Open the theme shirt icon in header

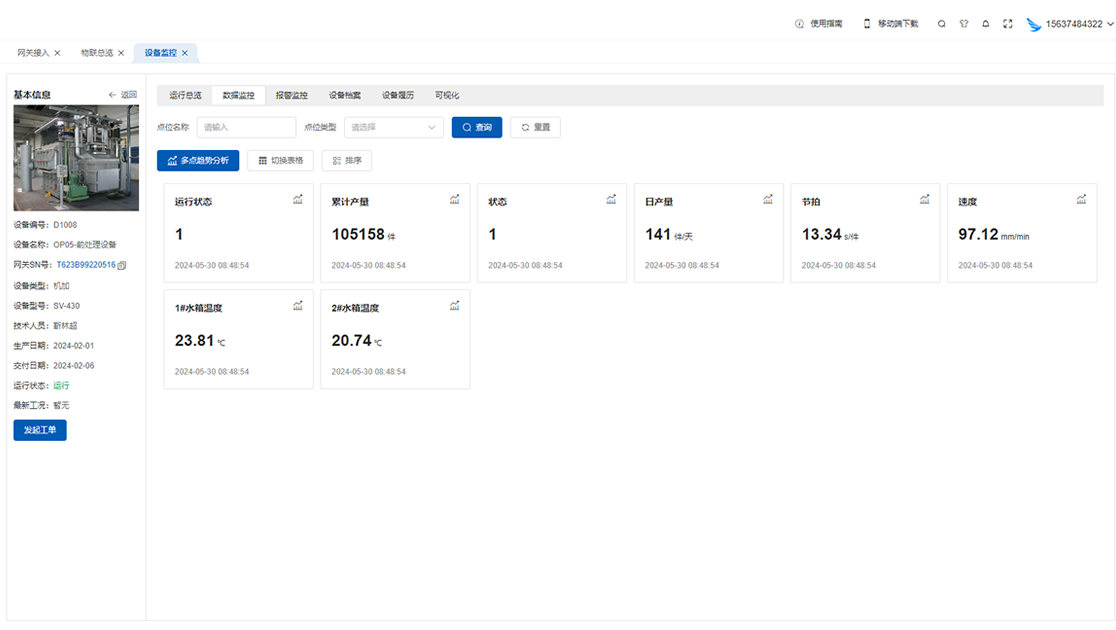tap(964, 24)
